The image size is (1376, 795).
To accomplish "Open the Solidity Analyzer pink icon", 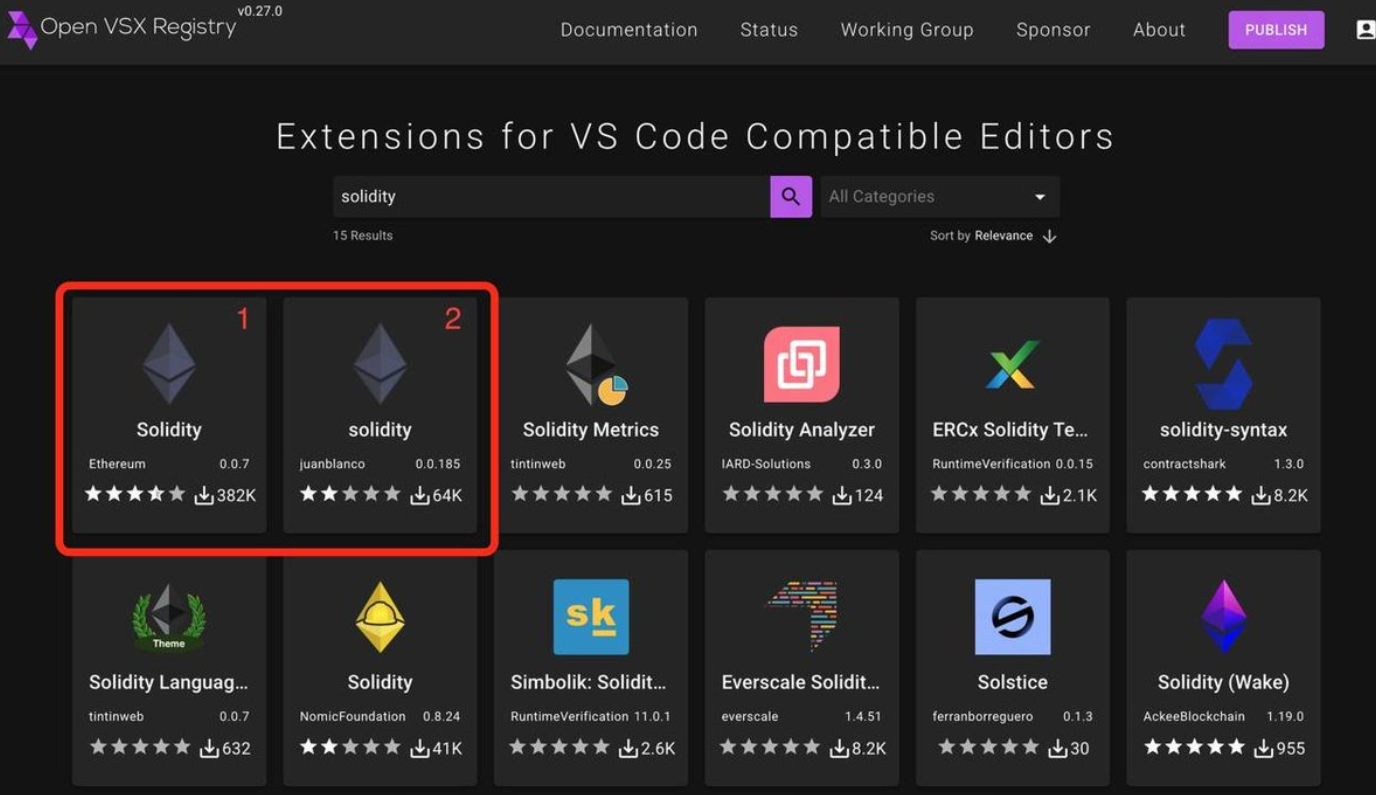I will point(801,364).
